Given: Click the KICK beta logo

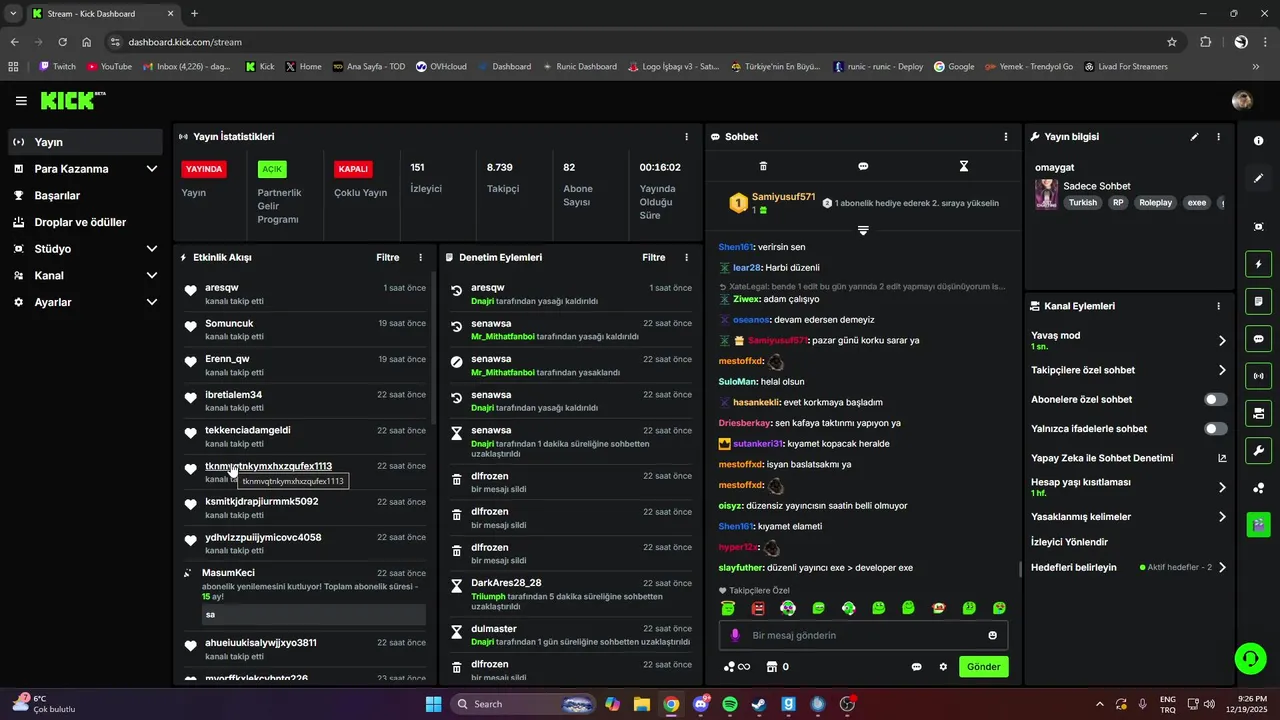Looking at the screenshot, I should coord(73,100).
